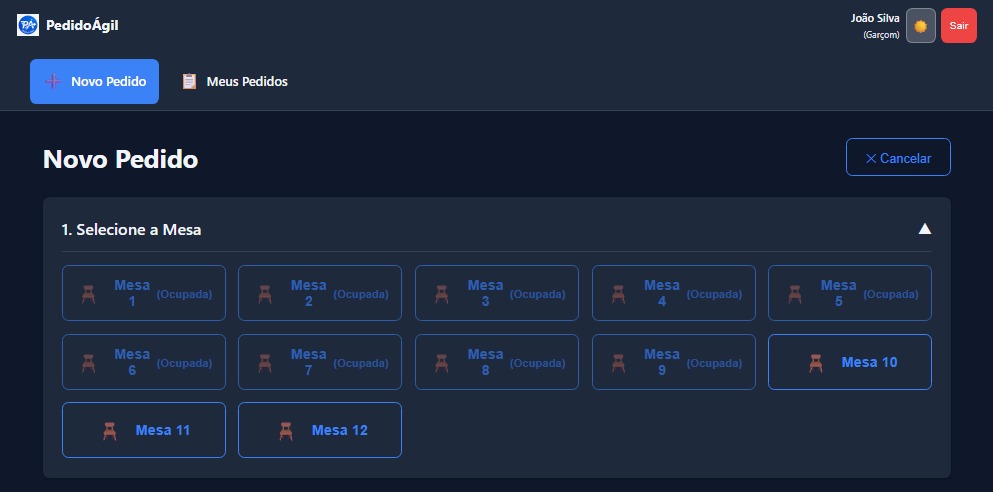Click the clipboard icon beside Meus Pedidos
The image size is (993, 492).
[189, 81]
